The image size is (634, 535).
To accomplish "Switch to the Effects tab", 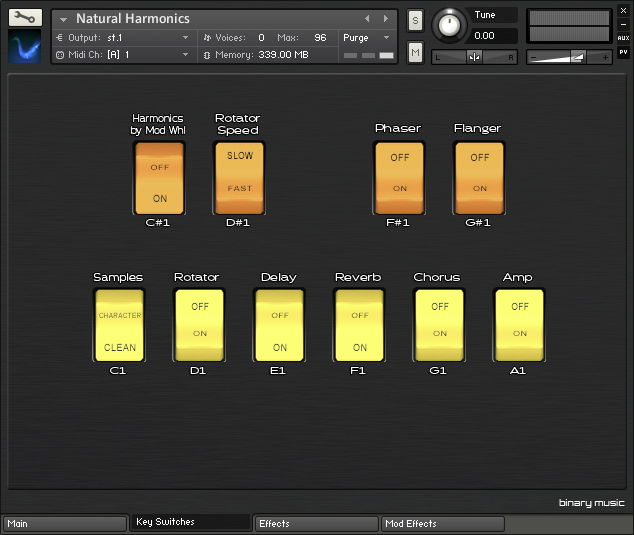I will 316,523.
